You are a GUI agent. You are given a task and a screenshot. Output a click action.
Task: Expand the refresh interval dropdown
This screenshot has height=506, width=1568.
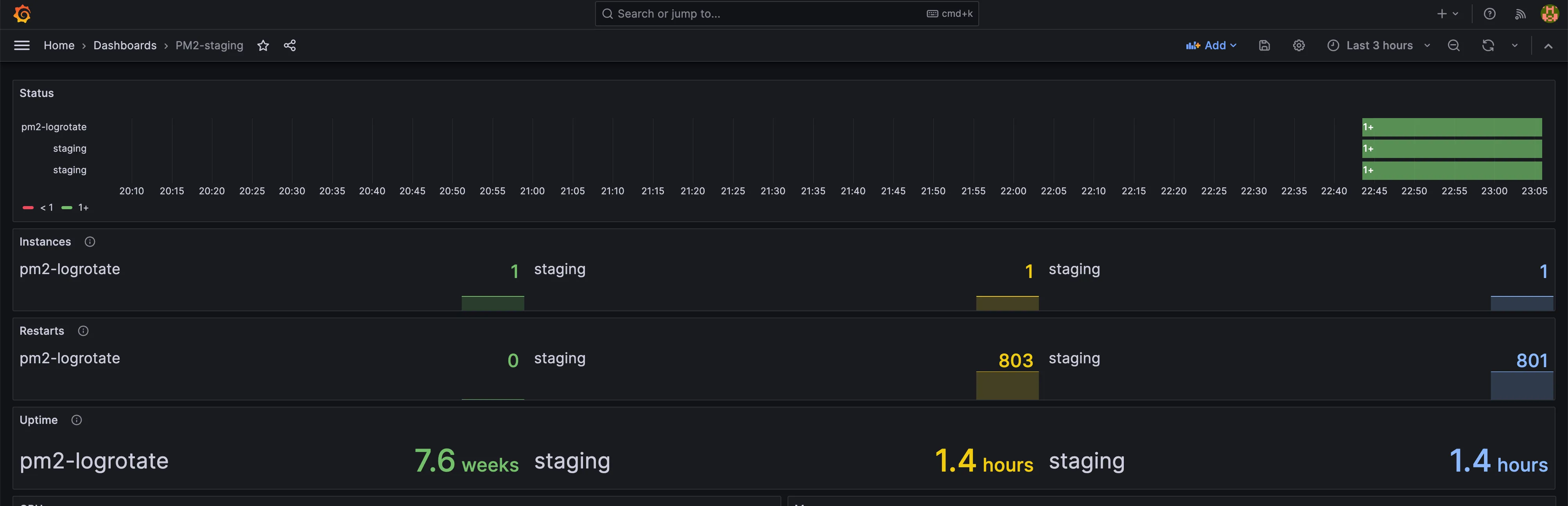click(x=1514, y=46)
